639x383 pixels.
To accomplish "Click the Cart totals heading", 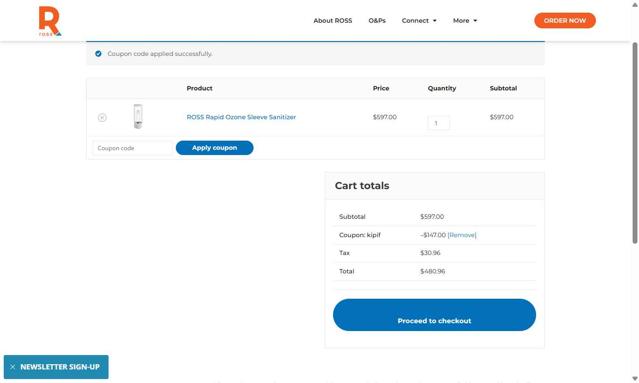I will click(362, 186).
